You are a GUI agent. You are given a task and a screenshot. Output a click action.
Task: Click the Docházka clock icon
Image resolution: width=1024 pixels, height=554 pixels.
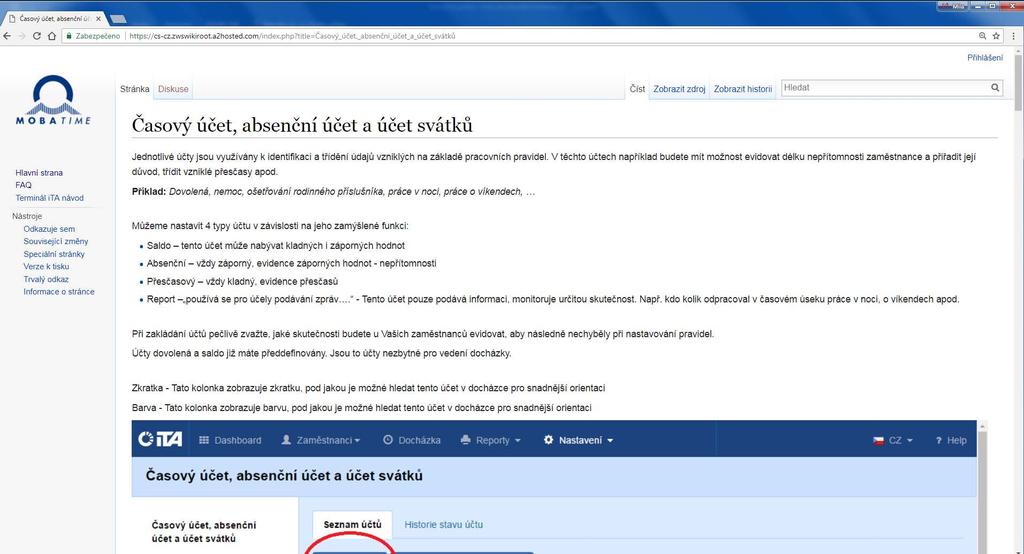pos(387,440)
